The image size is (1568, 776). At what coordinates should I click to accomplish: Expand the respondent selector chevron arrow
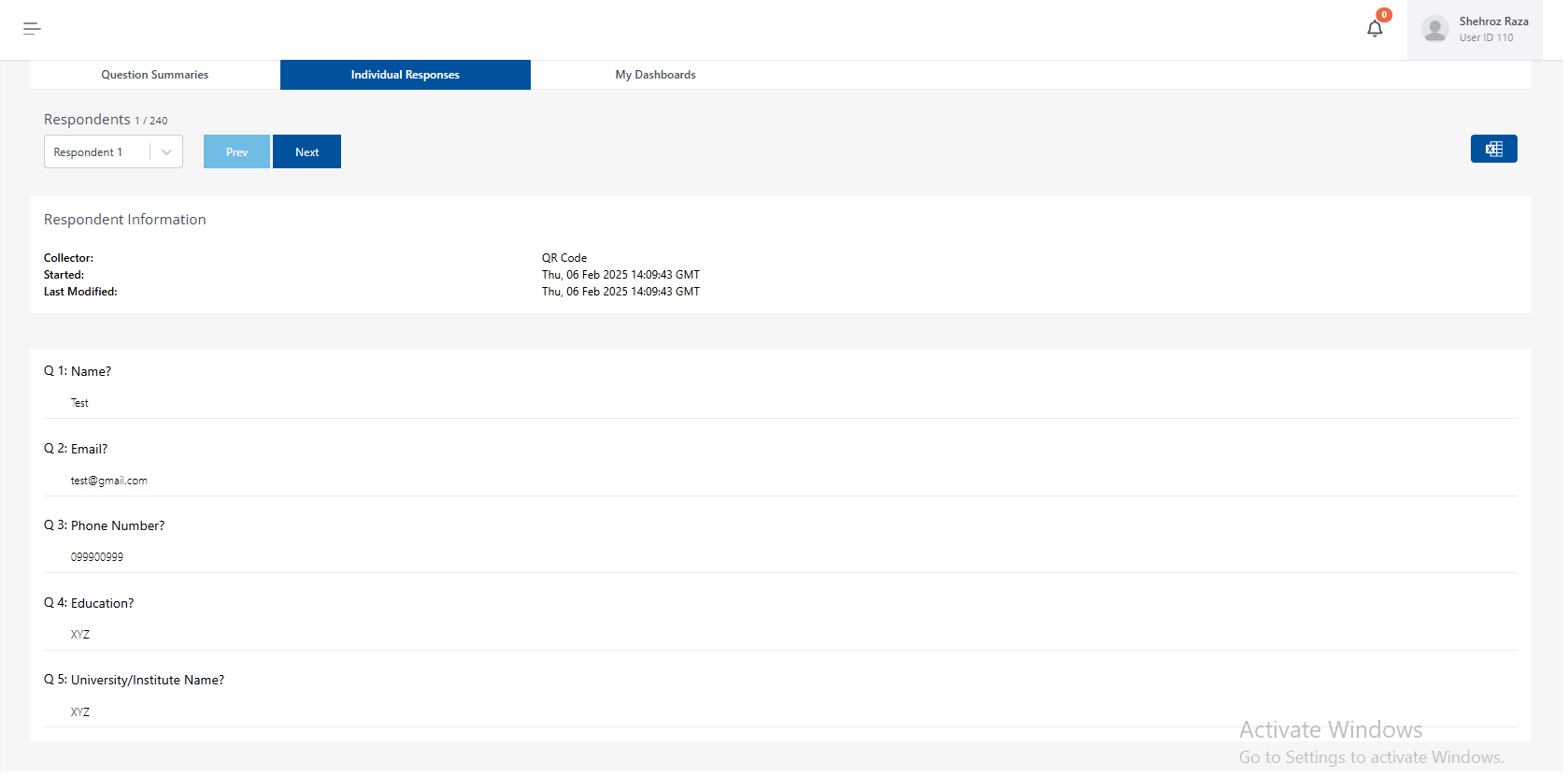166,152
